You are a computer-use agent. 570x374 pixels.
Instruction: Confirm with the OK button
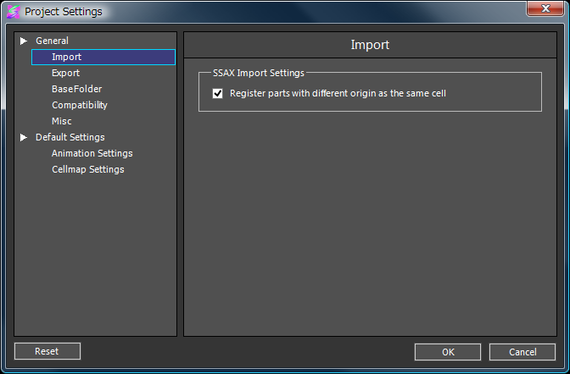(x=447, y=352)
